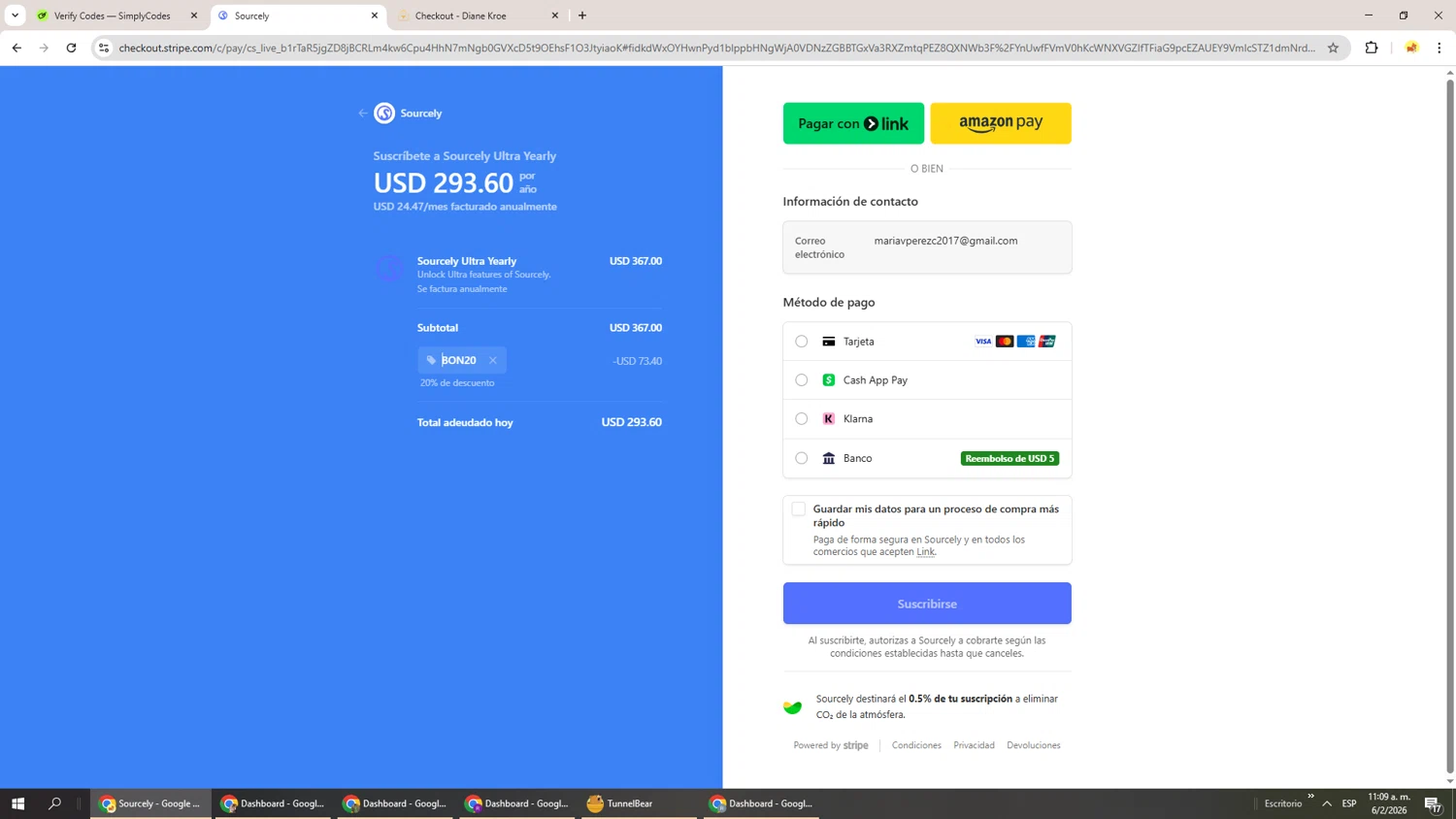Click the Mastercard logo
Image resolution: width=1456 pixels, height=819 pixels.
(1005, 342)
